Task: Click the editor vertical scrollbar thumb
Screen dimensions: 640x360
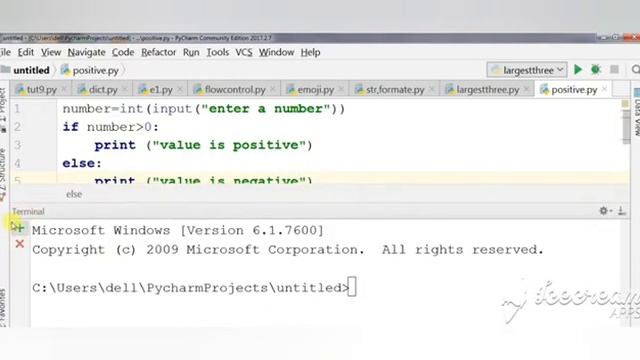Action: (626, 127)
